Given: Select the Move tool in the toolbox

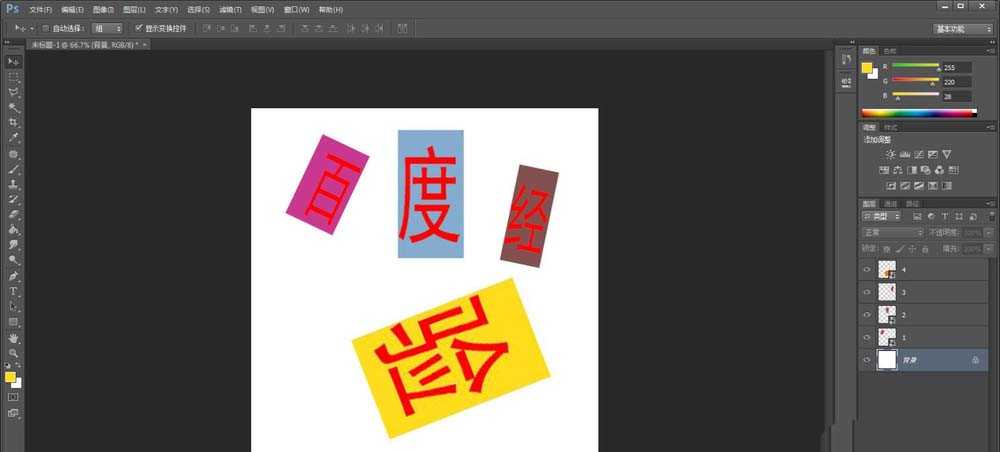Looking at the screenshot, I should (14, 62).
